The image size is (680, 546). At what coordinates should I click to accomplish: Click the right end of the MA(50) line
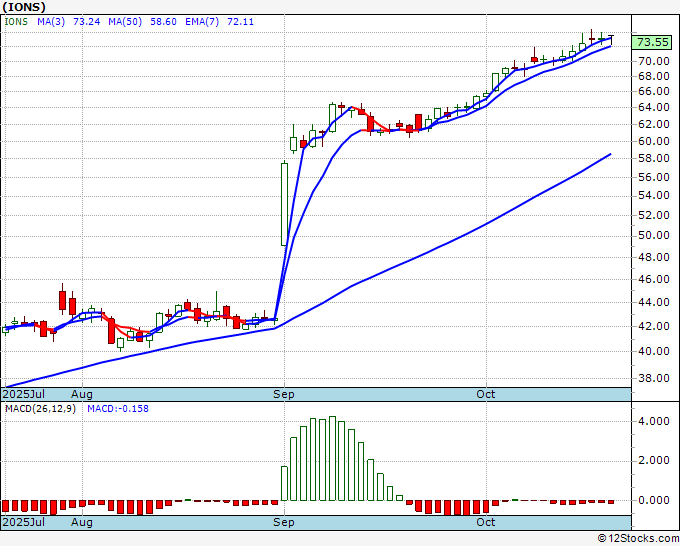611,154
